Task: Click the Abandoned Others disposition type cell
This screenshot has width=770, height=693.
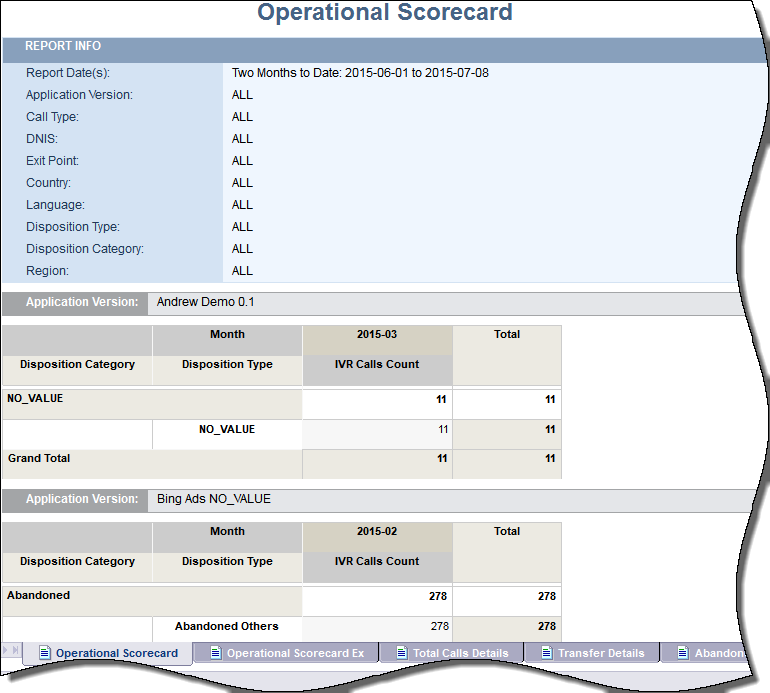Action: pos(227,627)
